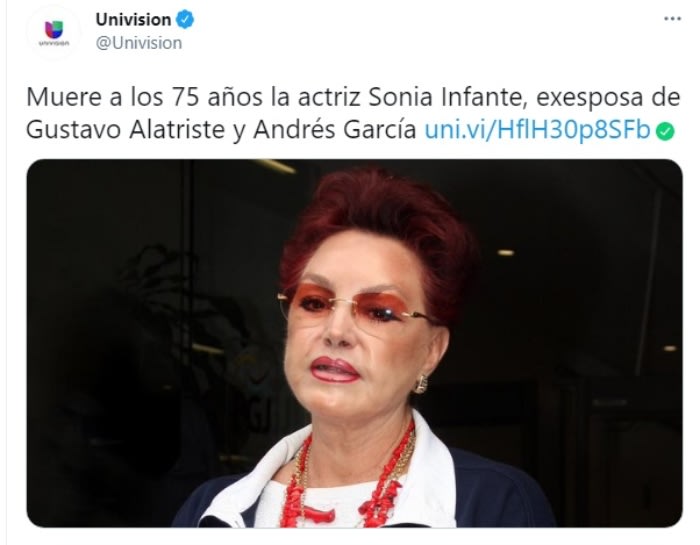The height and width of the screenshot is (545, 700).
Task: Click the tinted sunglasses in the photo
Action: (x=357, y=307)
